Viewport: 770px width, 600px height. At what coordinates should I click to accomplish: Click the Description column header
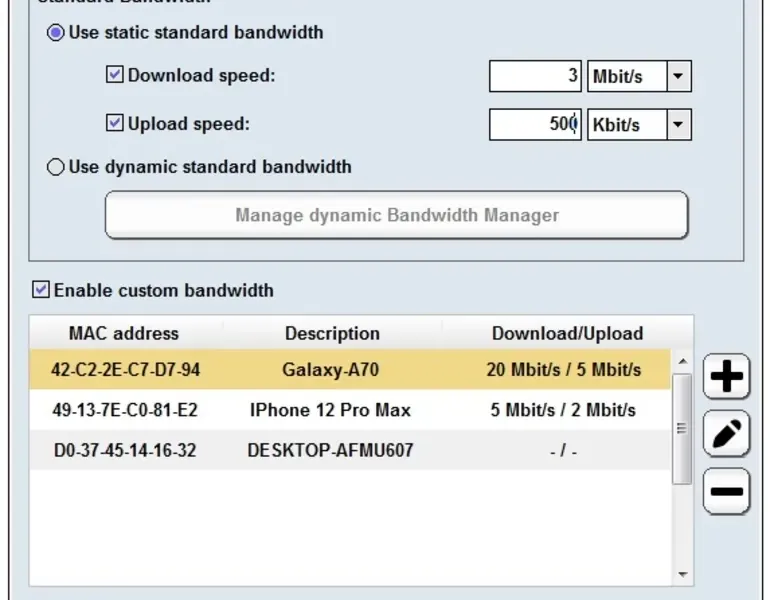click(332, 333)
